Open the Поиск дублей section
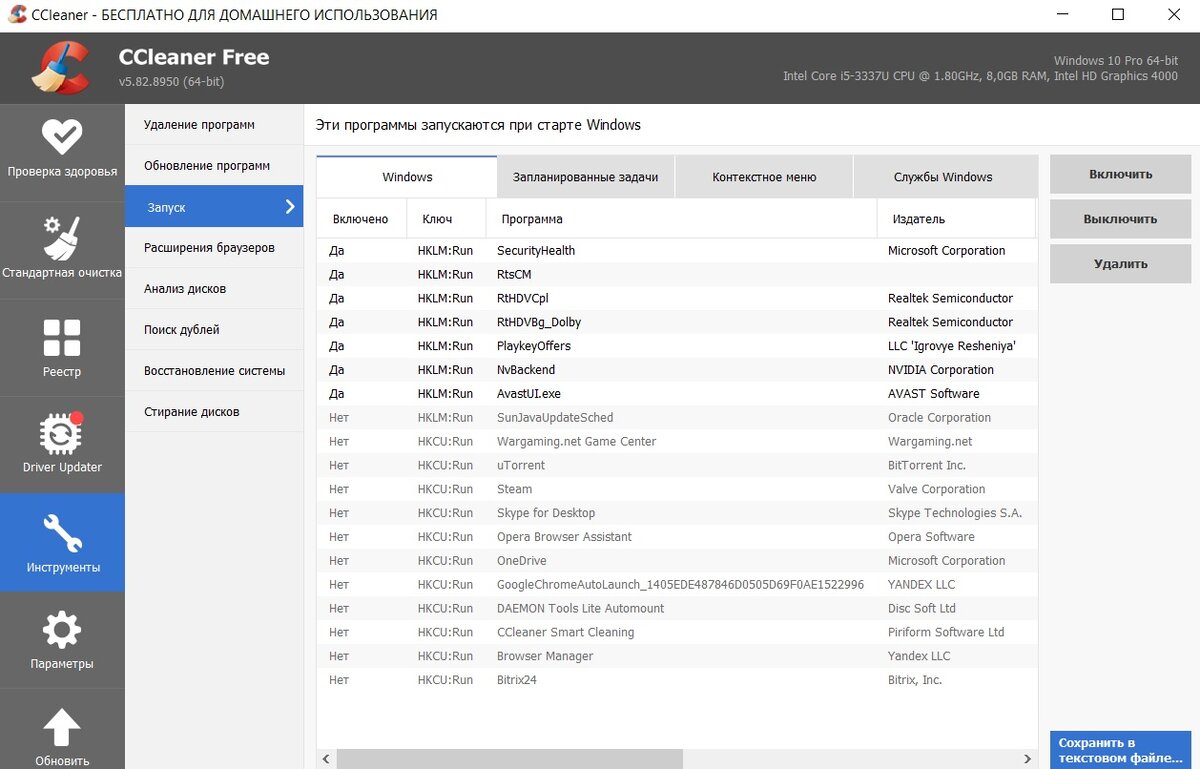The height and width of the screenshot is (769, 1200). coord(214,330)
